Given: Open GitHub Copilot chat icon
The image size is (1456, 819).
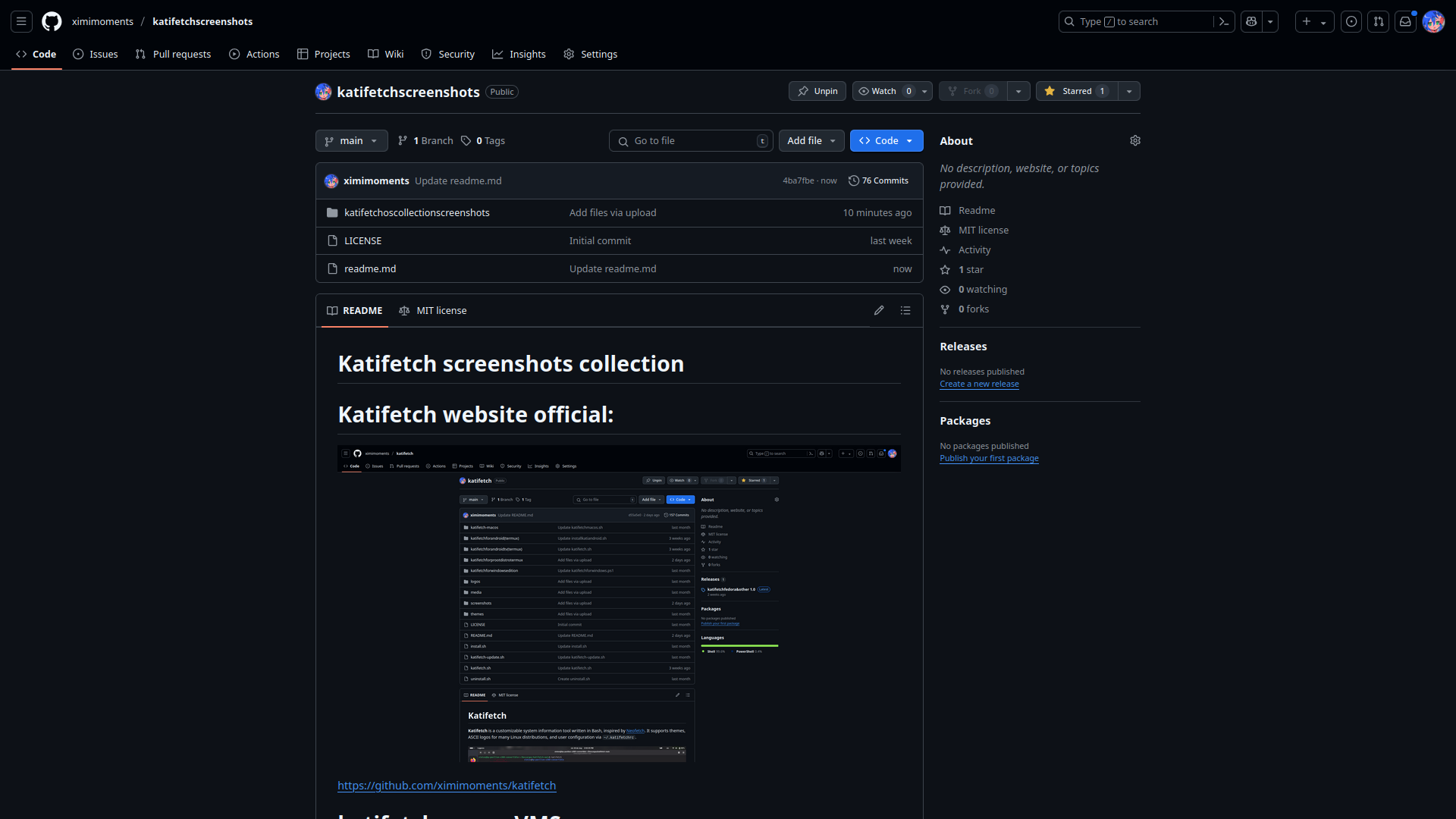Looking at the screenshot, I should coord(1250,21).
